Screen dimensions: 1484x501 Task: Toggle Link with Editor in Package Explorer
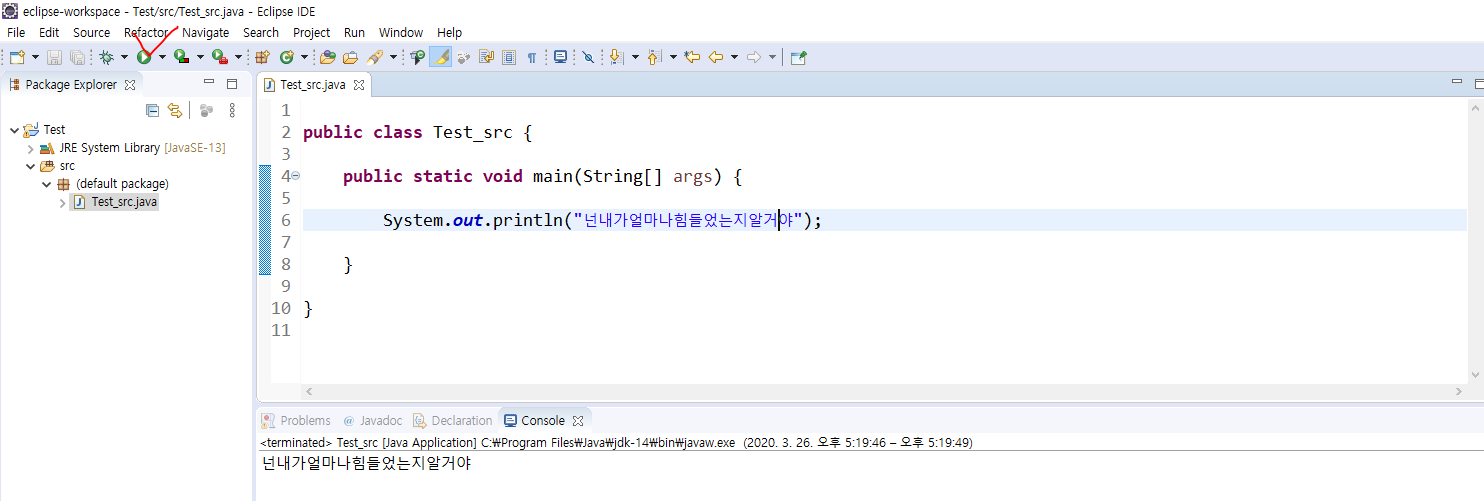175,110
